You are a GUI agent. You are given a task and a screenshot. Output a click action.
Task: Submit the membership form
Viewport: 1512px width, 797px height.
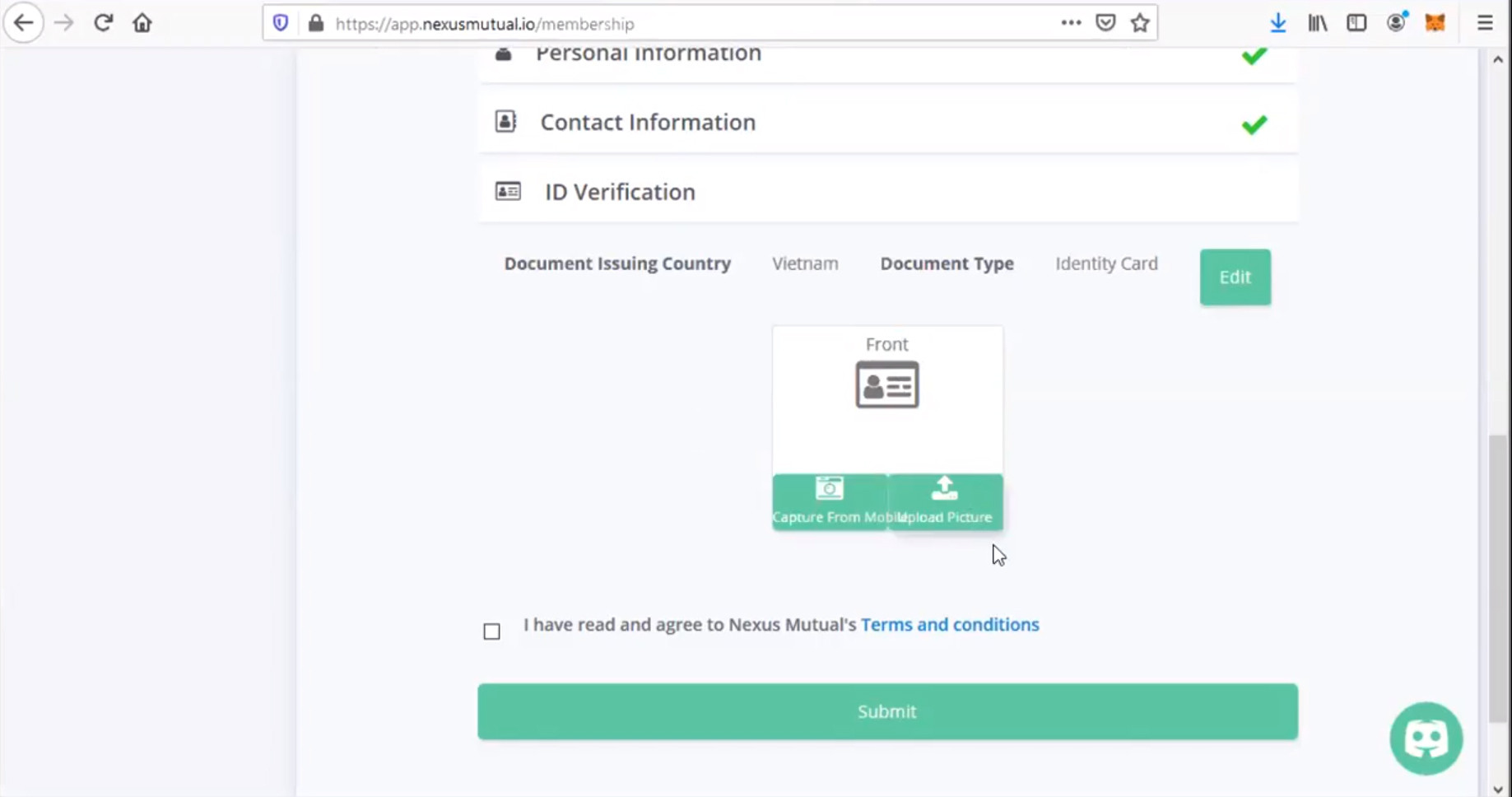pyautogui.click(x=887, y=711)
